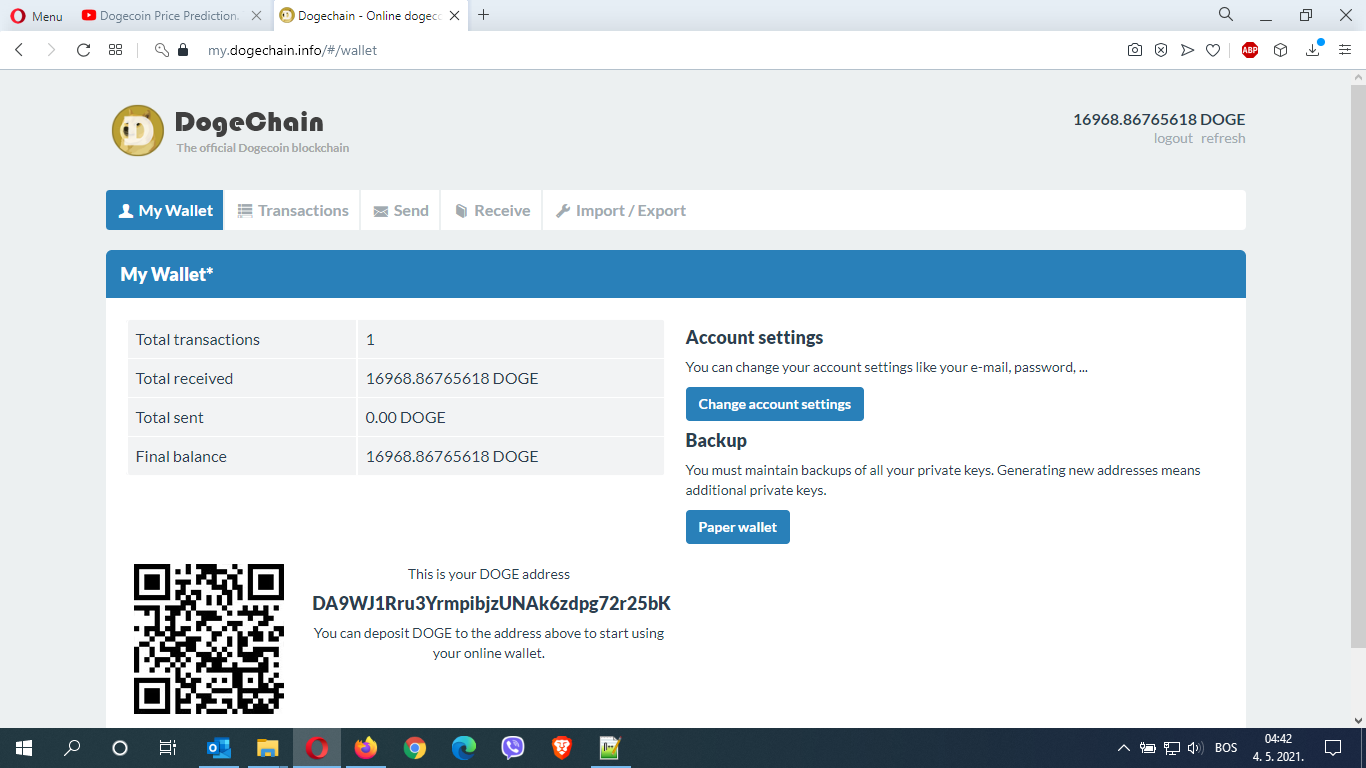1366x768 pixels.
Task: Click the Total transactions row label
Action: [x=198, y=340]
